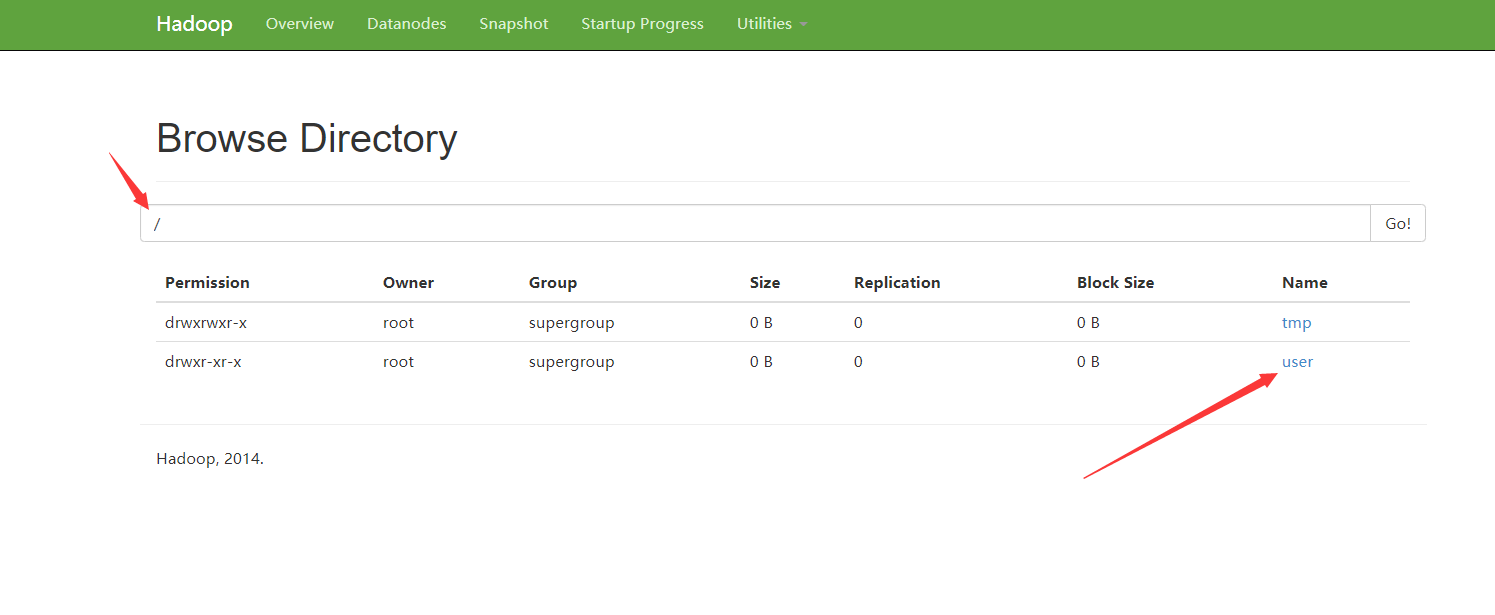
Task: Click the Block Size column header
Action: [x=1115, y=283]
